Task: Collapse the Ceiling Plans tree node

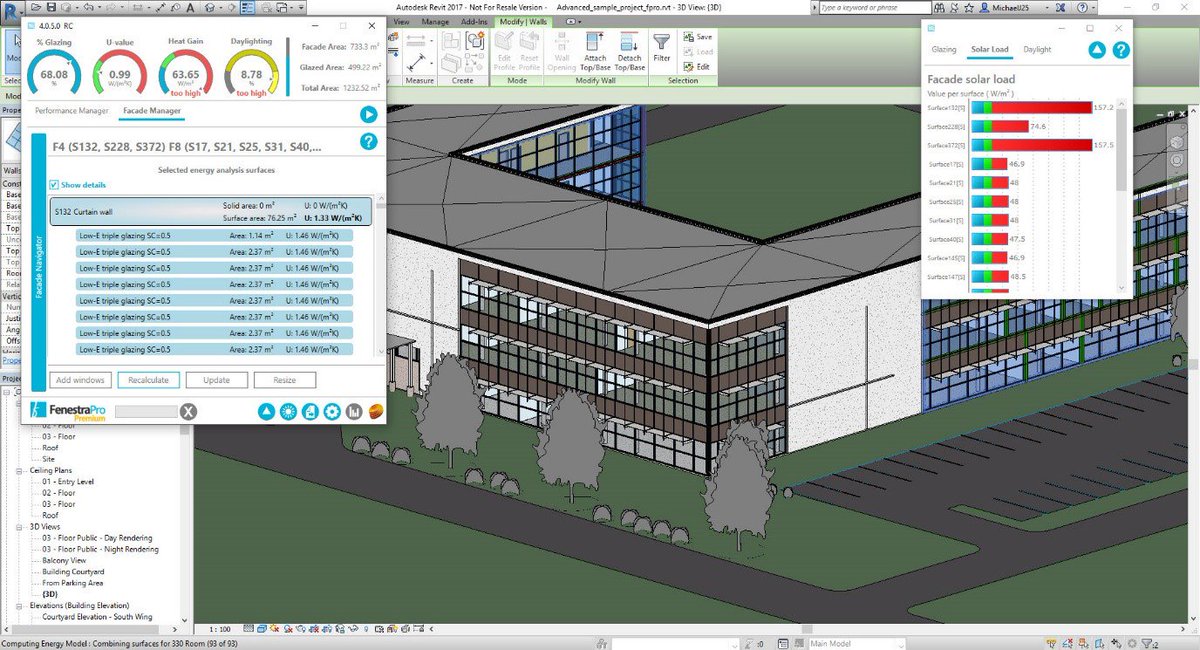Action: pyautogui.click(x=20, y=470)
